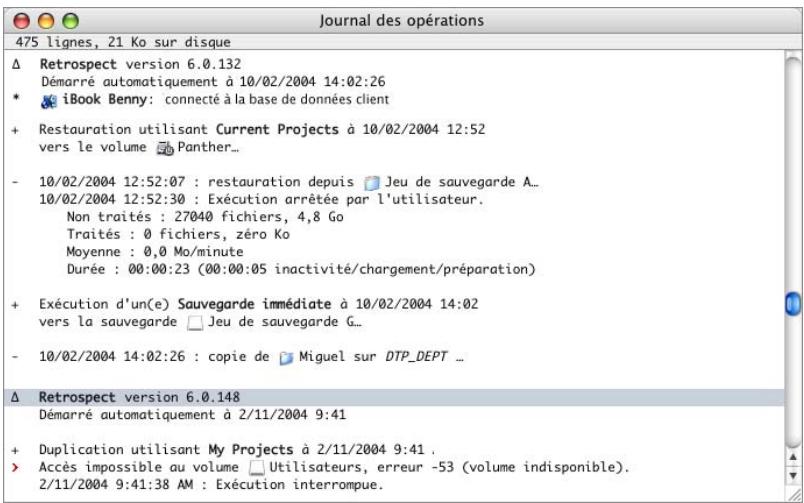
Task: Click the scroll down arrow
Action: click(x=793, y=475)
